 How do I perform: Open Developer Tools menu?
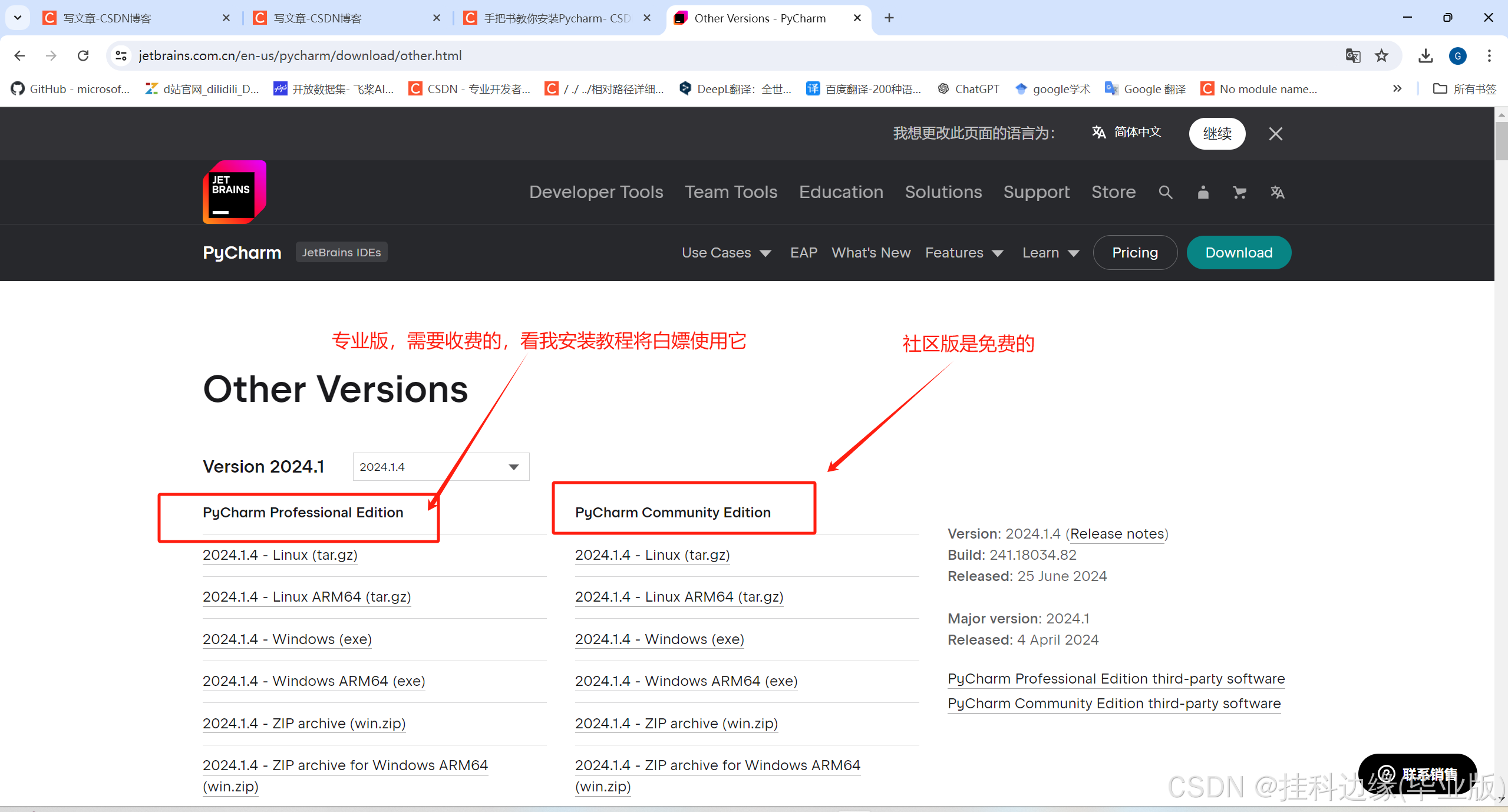coord(596,192)
